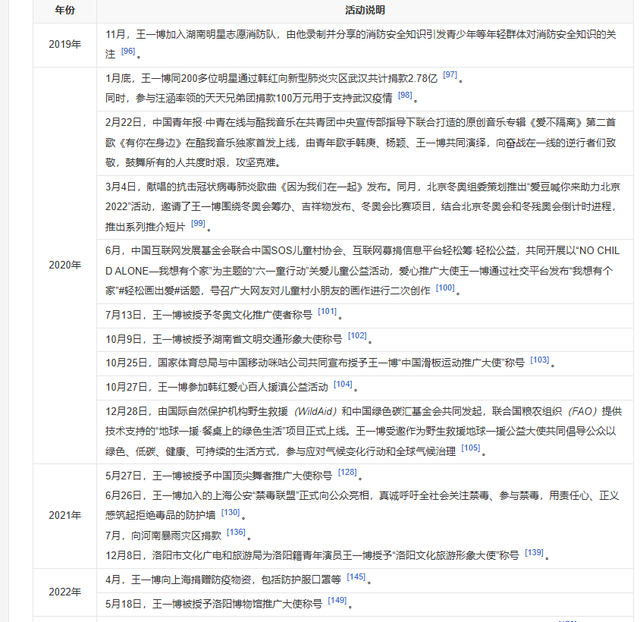
Task: Click the 10月9日 湖南省文明交通 row
Action: (x=365, y=340)
